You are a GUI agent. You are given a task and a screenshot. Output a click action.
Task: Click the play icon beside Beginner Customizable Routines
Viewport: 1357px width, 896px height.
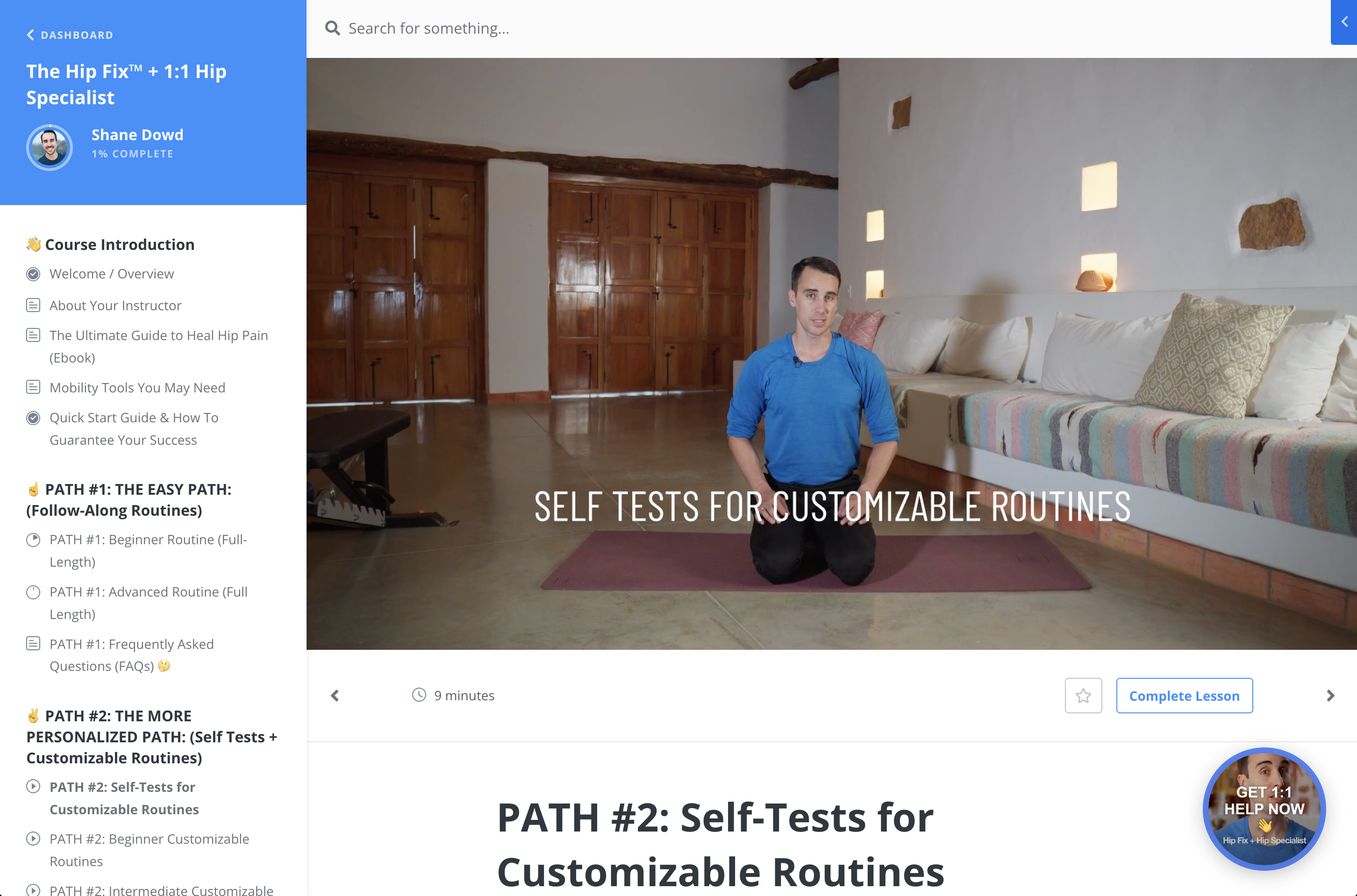click(33, 838)
